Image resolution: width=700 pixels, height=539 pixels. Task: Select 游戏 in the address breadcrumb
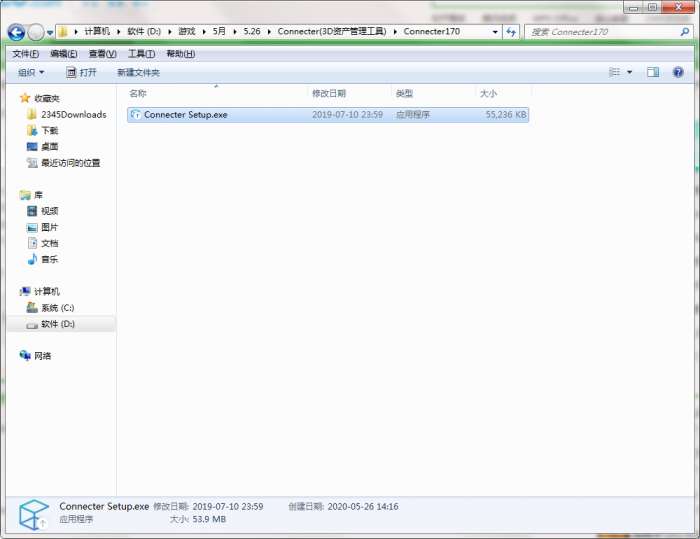point(187,31)
